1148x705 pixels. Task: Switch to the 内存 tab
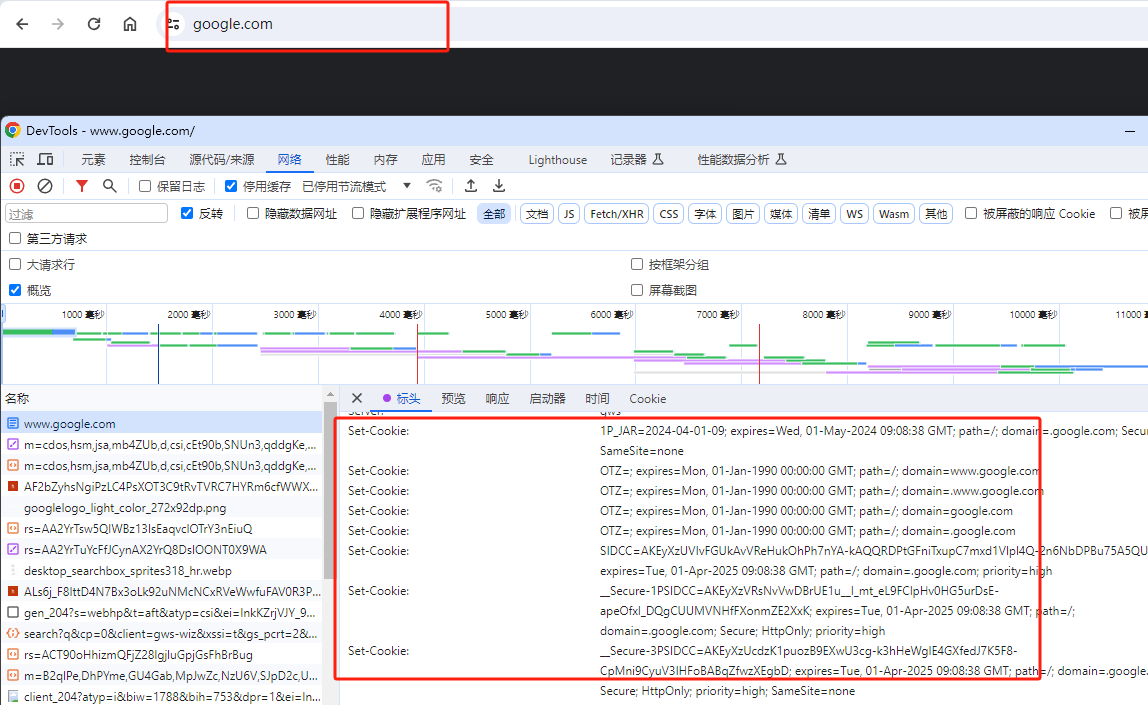coord(385,160)
